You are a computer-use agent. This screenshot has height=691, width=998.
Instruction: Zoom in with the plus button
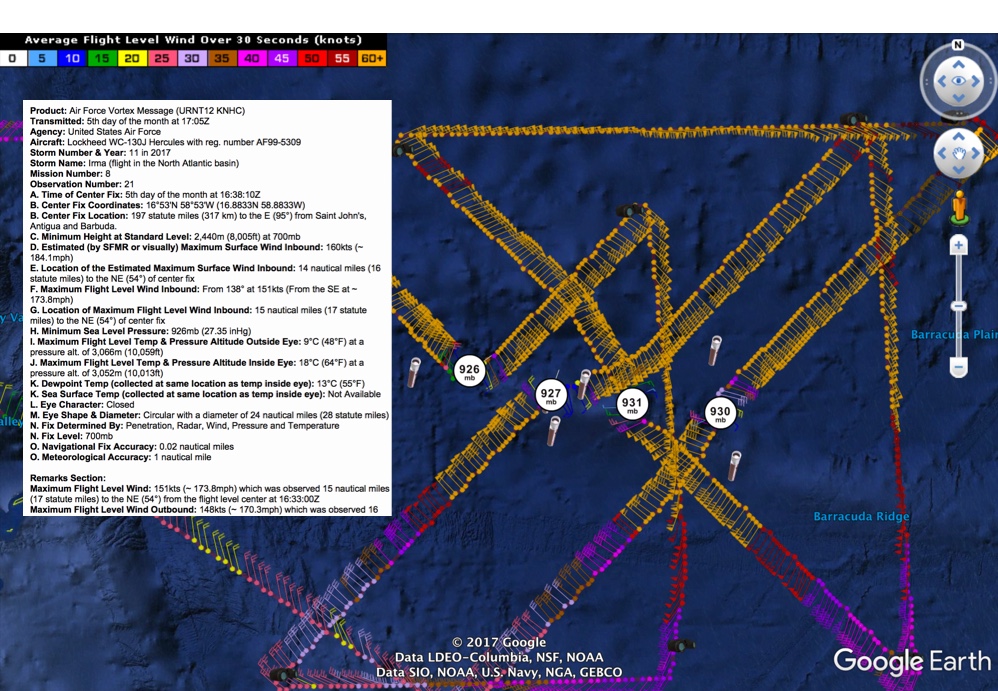959,245
